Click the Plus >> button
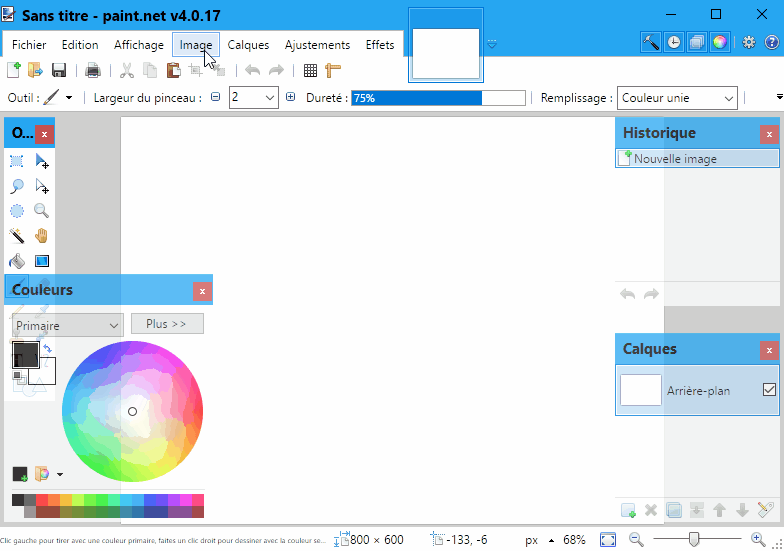784x551 pixels. tap(167, 324)
